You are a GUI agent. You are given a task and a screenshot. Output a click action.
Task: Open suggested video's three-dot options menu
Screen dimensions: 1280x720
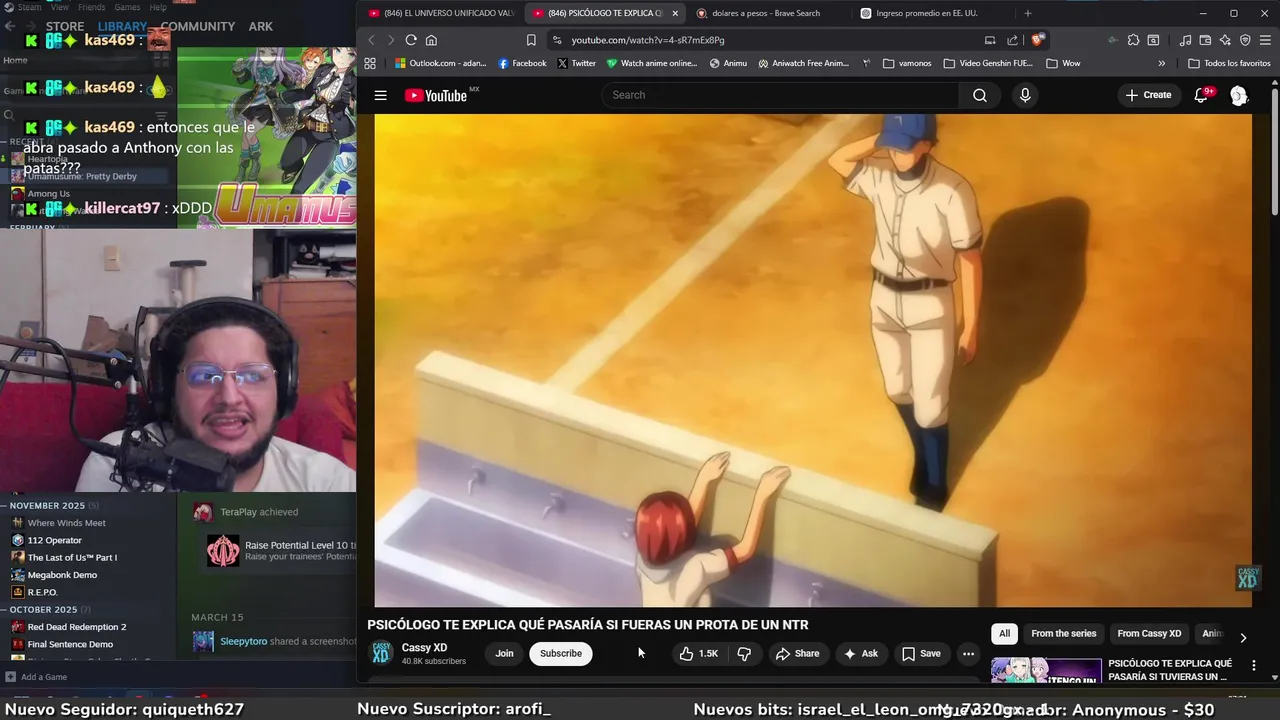click(x=1254, y=664)
